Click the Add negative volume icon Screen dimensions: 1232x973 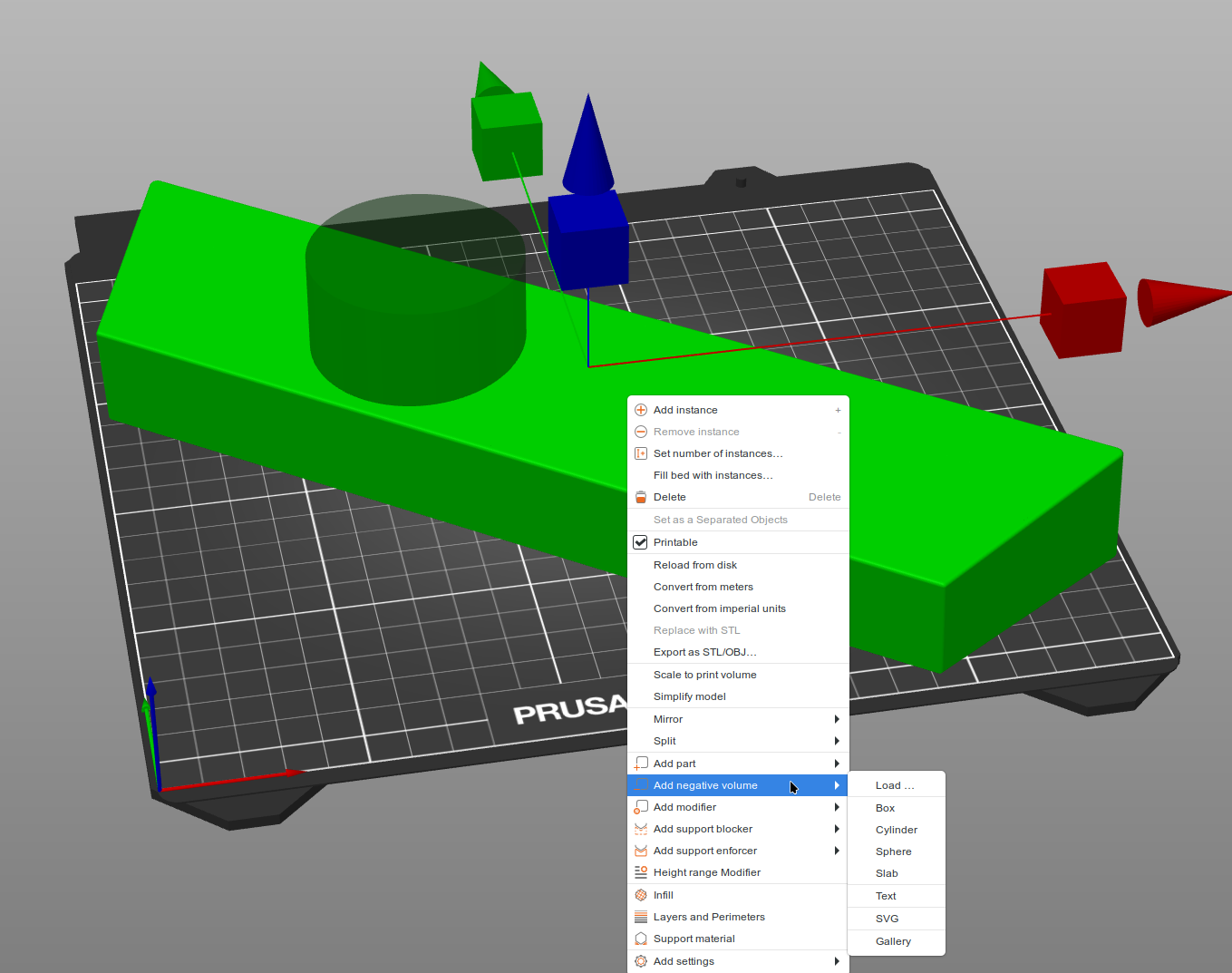[641, 785]
